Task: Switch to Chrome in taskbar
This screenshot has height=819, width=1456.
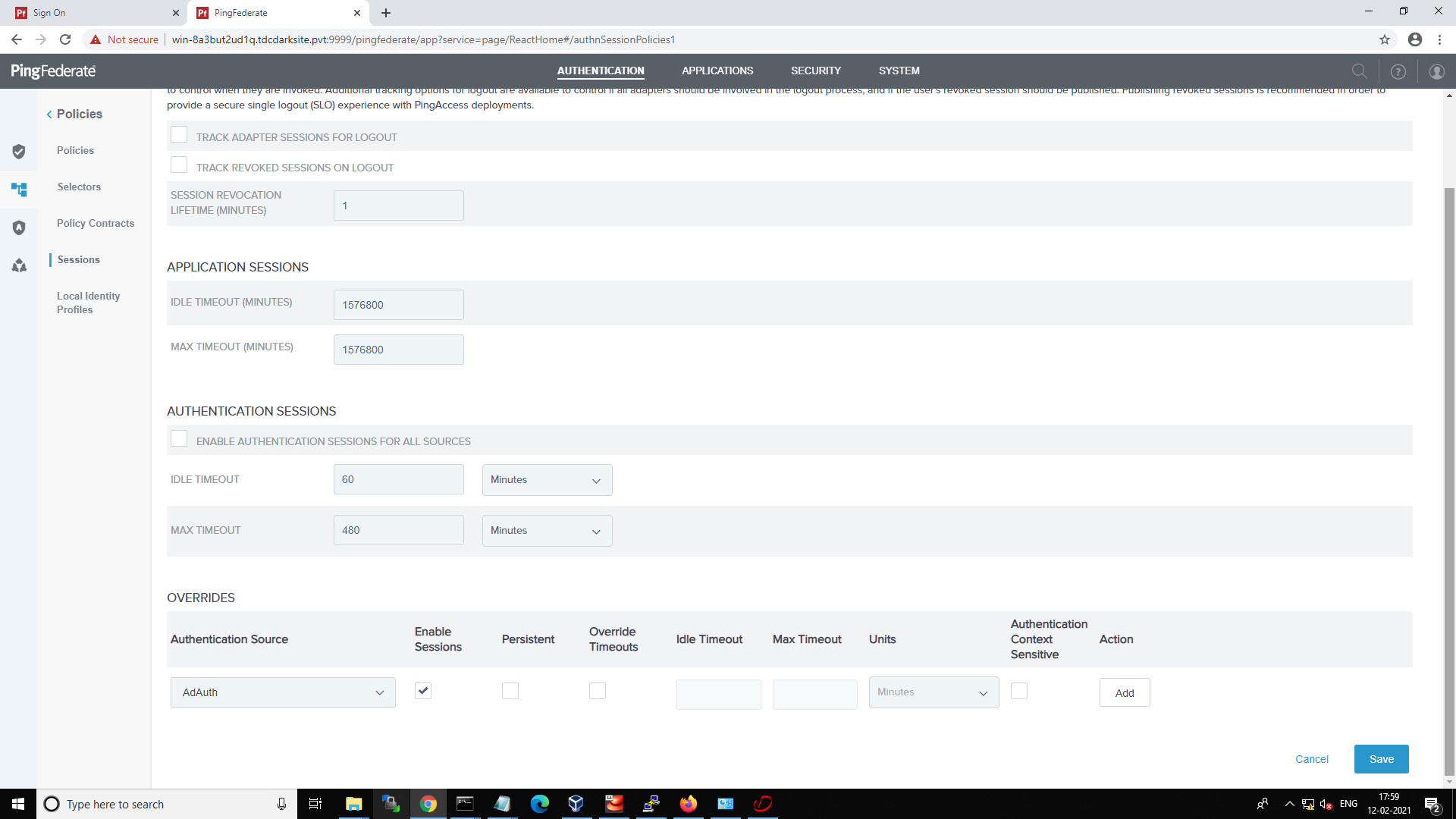Action: (428, 804)
